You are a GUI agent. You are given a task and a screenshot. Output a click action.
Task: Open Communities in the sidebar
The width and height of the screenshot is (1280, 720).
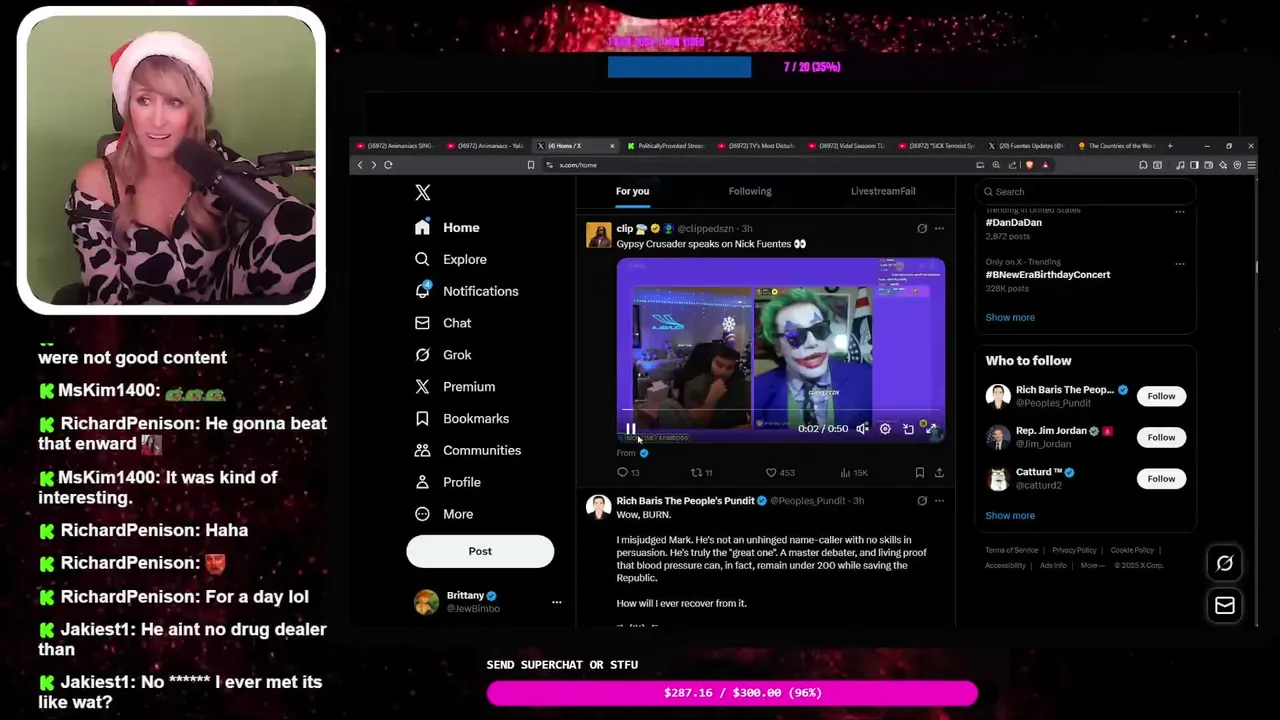point(468,450)
